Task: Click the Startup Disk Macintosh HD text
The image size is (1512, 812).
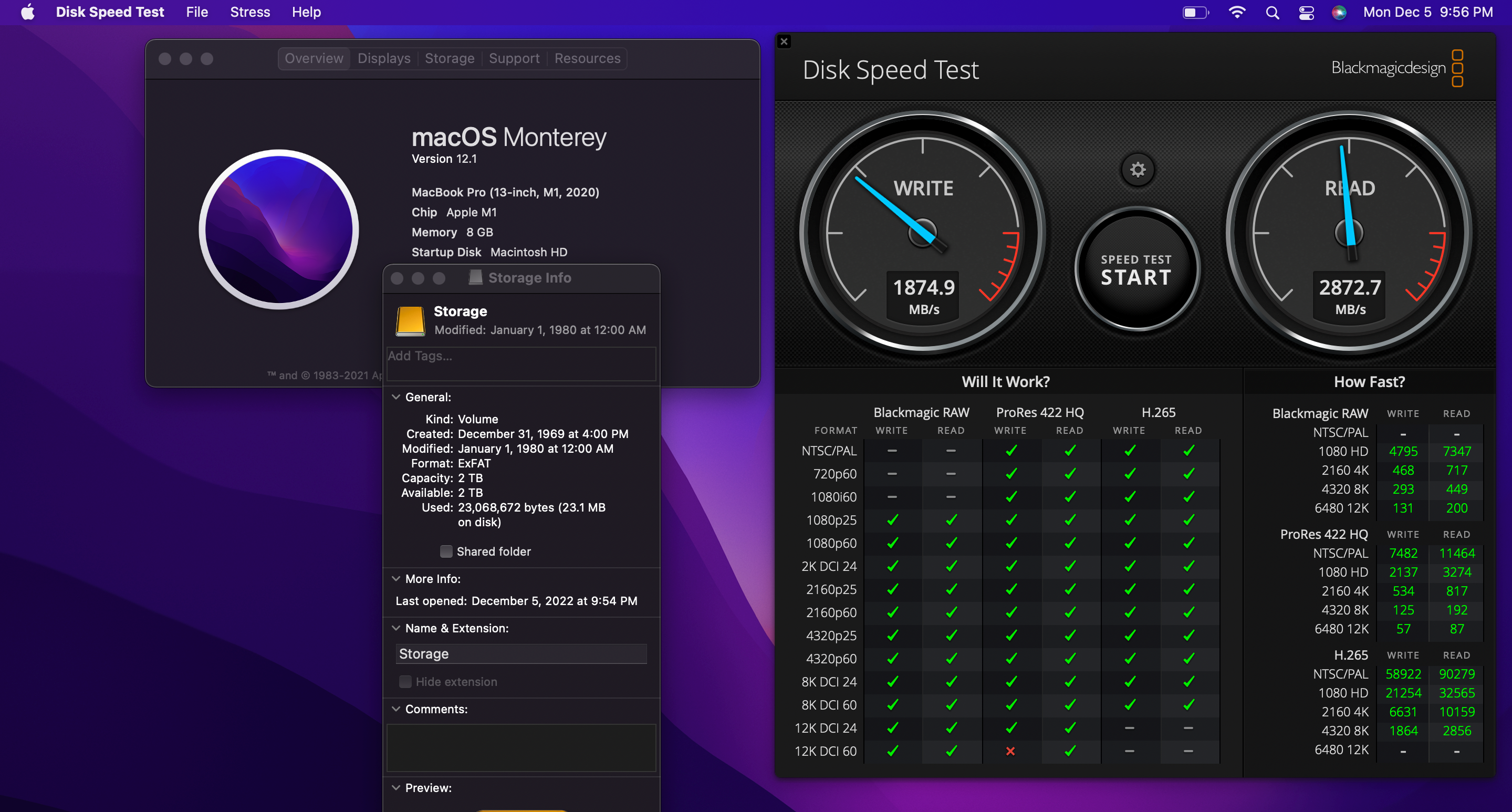Action: 489,253
